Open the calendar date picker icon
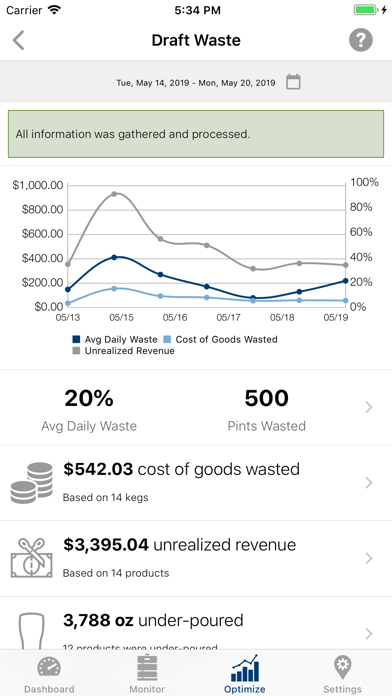The image size is (392, 696). click(293, 82)
